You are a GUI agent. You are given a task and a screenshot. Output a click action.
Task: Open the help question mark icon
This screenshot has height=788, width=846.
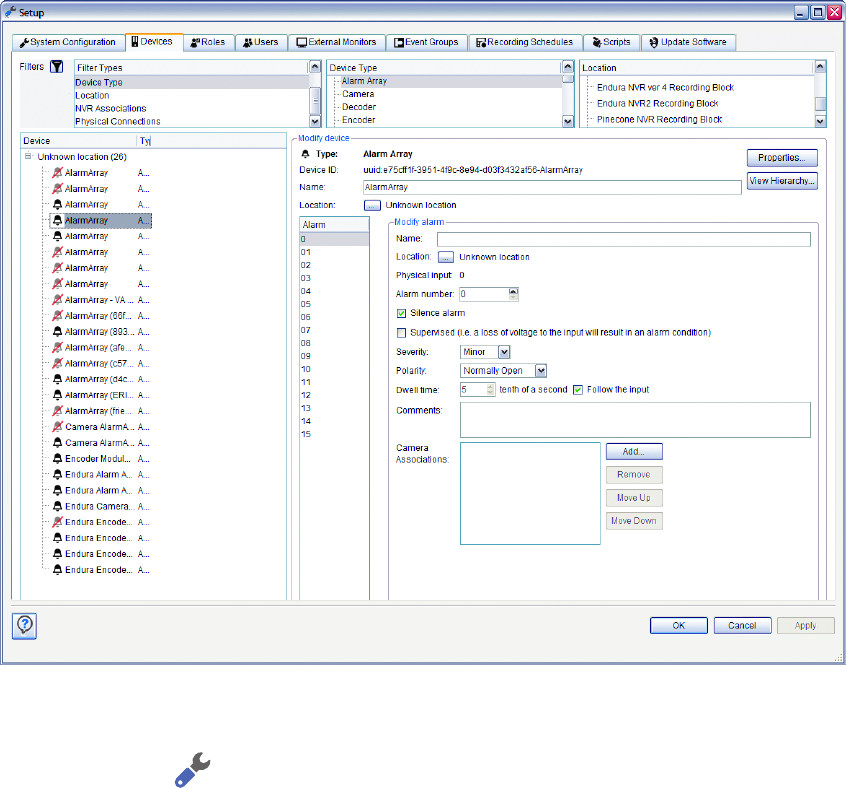click(x=26, y=625)
